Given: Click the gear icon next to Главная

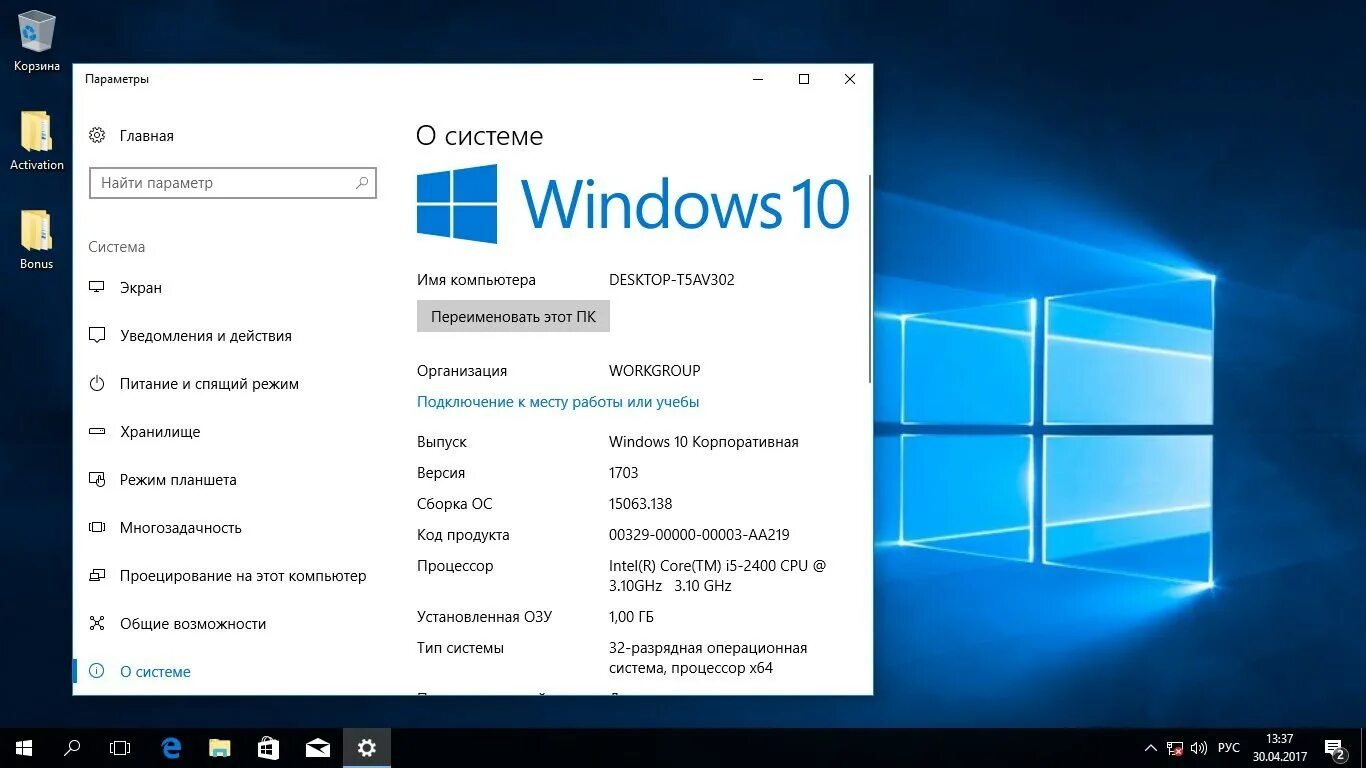Looking at the screenshot, I should pos(97,135).
